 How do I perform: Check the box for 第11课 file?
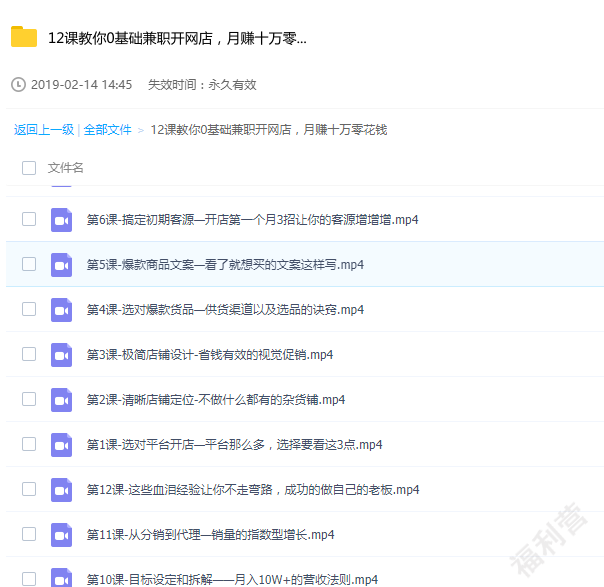(29, 534)
